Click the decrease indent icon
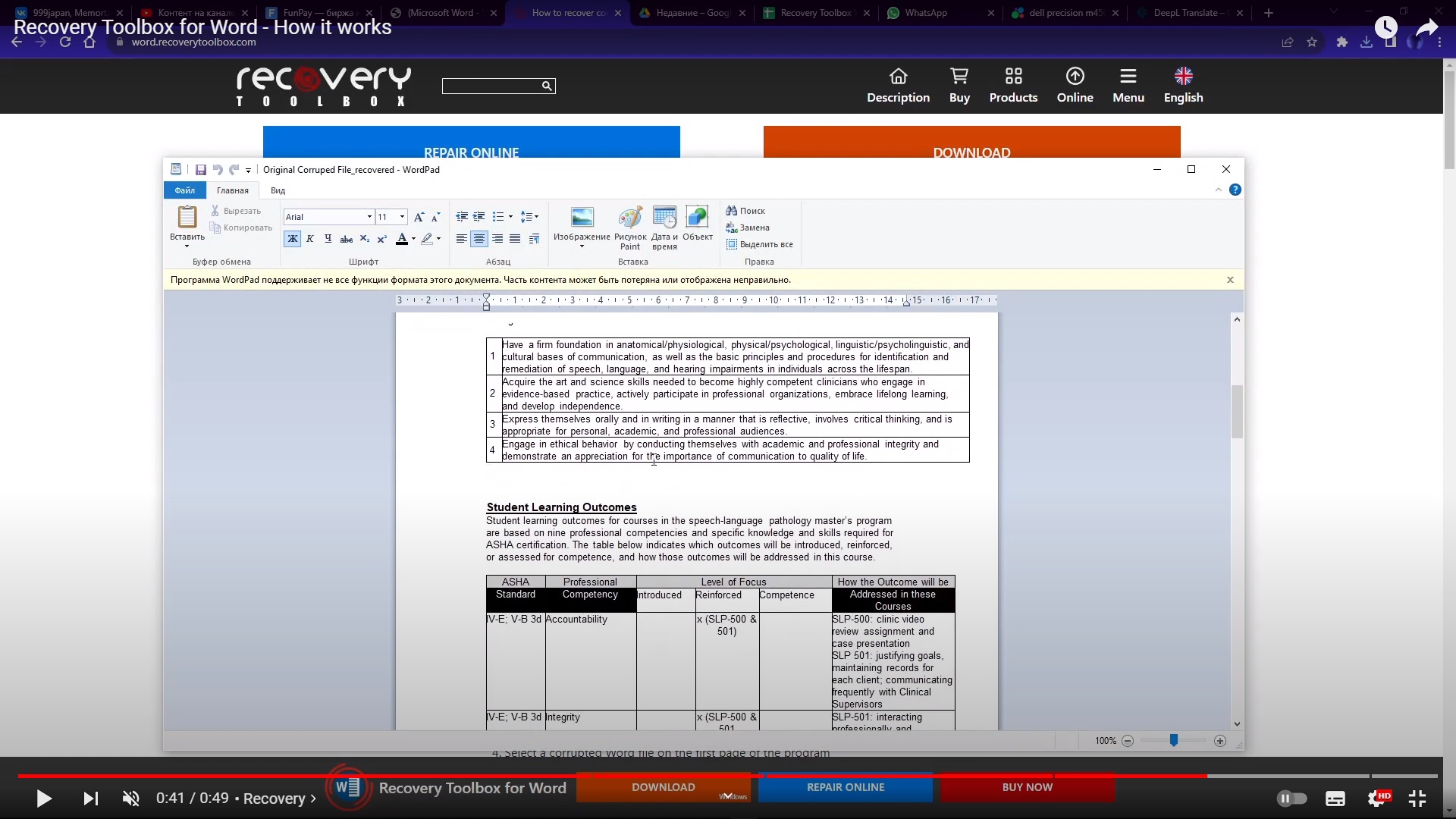1456x819 pixels. tap(462, 217)
